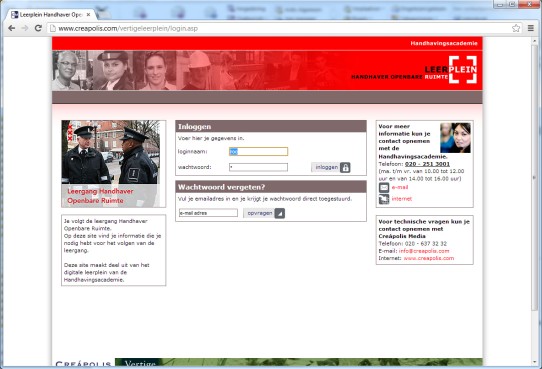The height and width of the screenshot is (369, 542).
Task: Open the Chrome hamburger menu
Action: pos(531,28)
